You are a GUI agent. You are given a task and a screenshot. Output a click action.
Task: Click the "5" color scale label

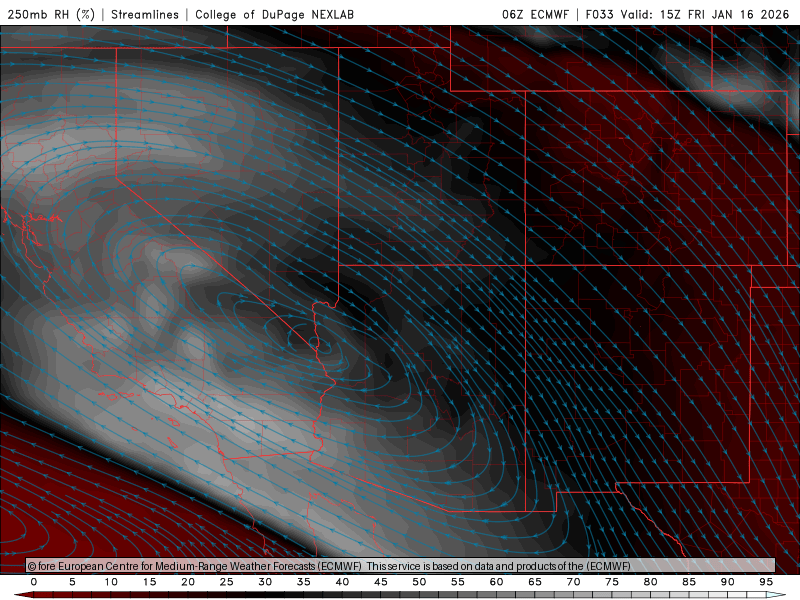[72, 582]
